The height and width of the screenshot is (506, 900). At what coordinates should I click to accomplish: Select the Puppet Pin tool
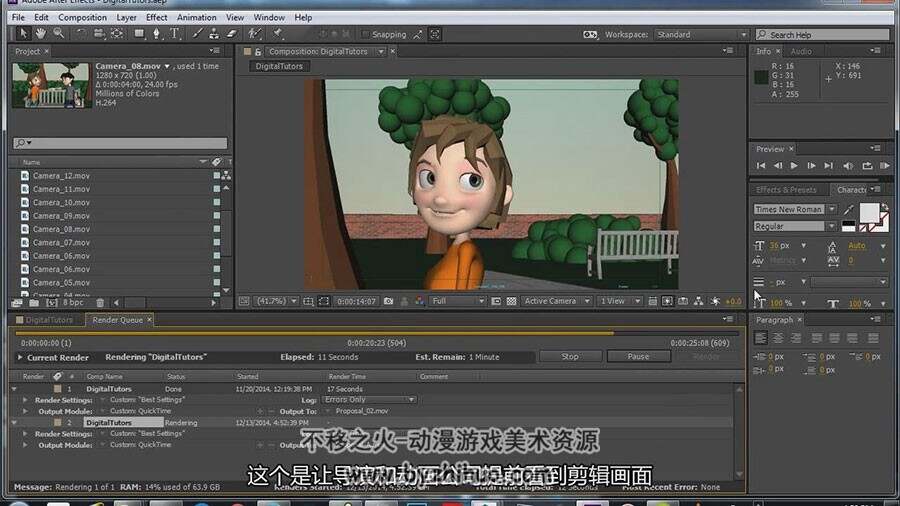pos(278,34)
